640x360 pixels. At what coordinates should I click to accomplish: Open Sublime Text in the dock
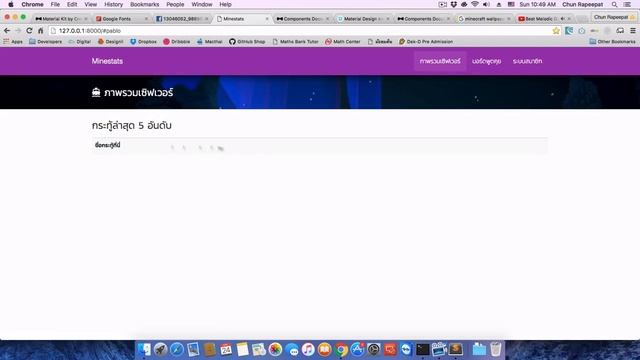[x=456, y=349]
